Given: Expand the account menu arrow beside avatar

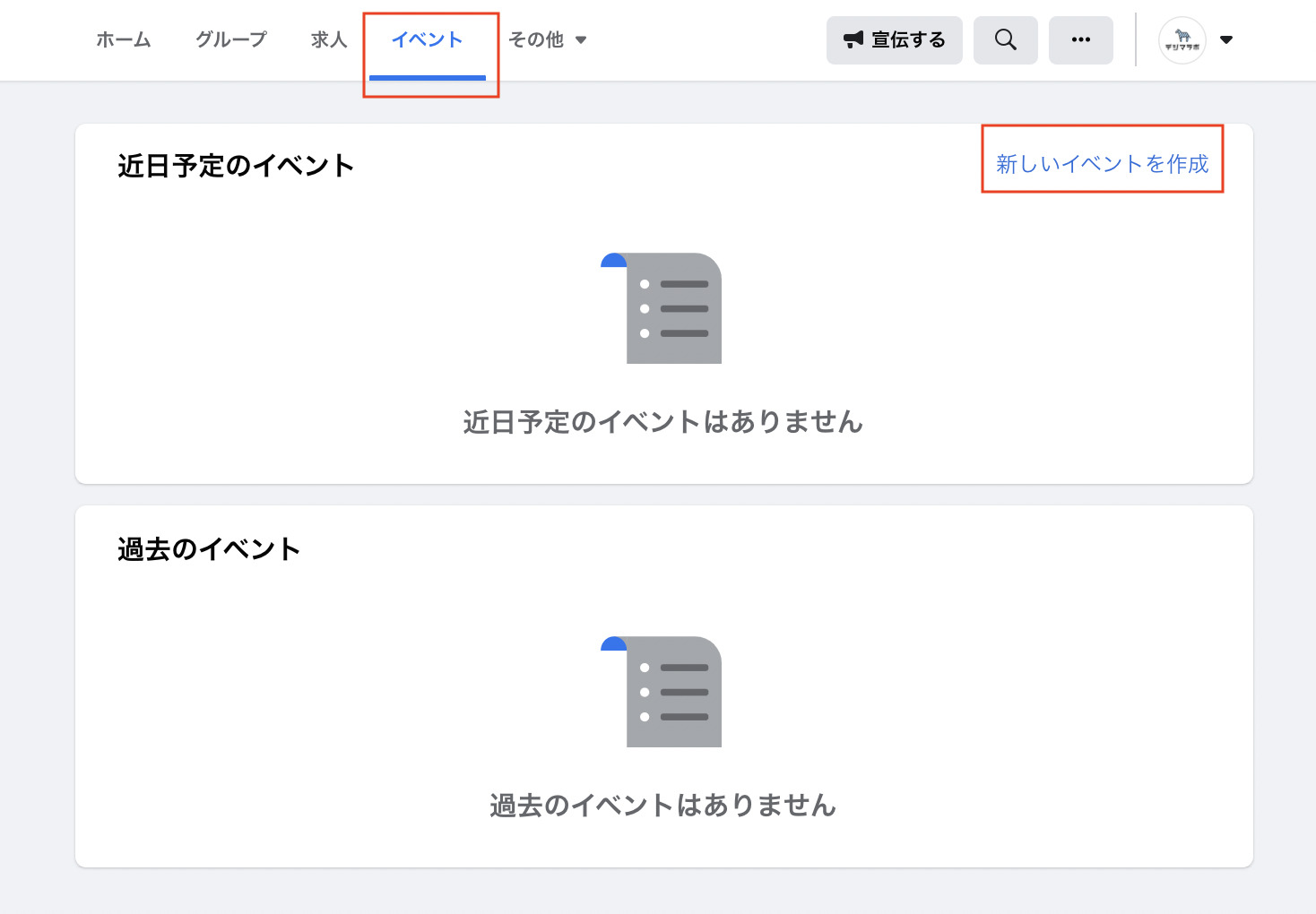Looking at the screenshot, I should 1226,40.
